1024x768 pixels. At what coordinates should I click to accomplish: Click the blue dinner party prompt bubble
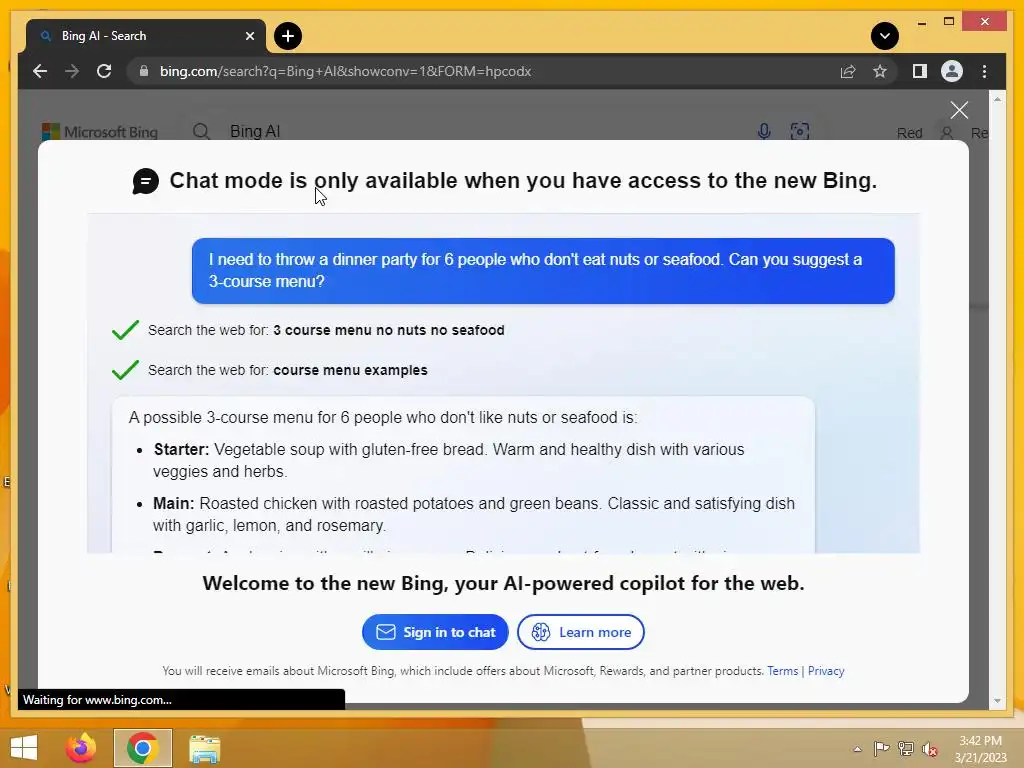click(543, 270)
